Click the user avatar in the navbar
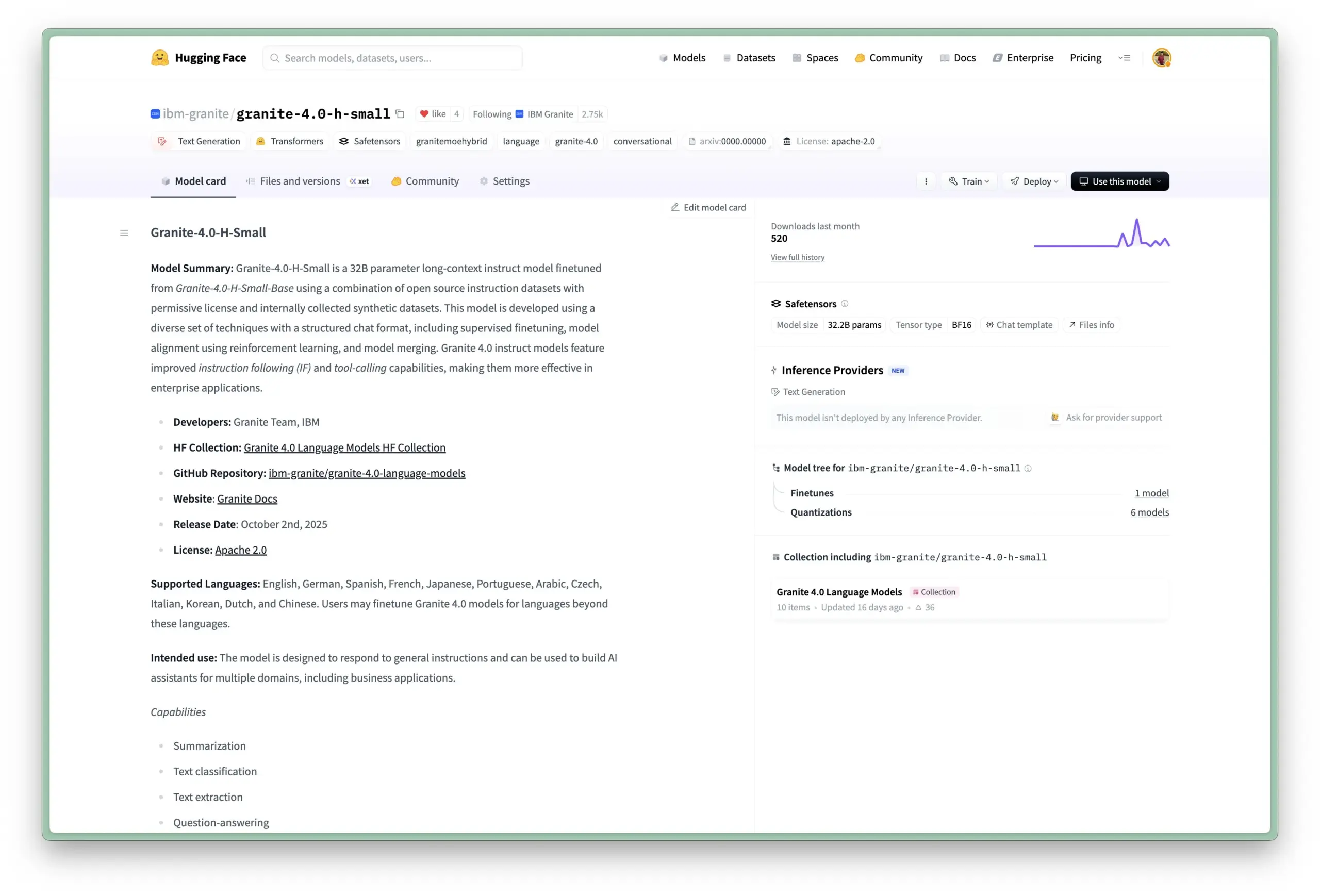 click(1162, 57)
